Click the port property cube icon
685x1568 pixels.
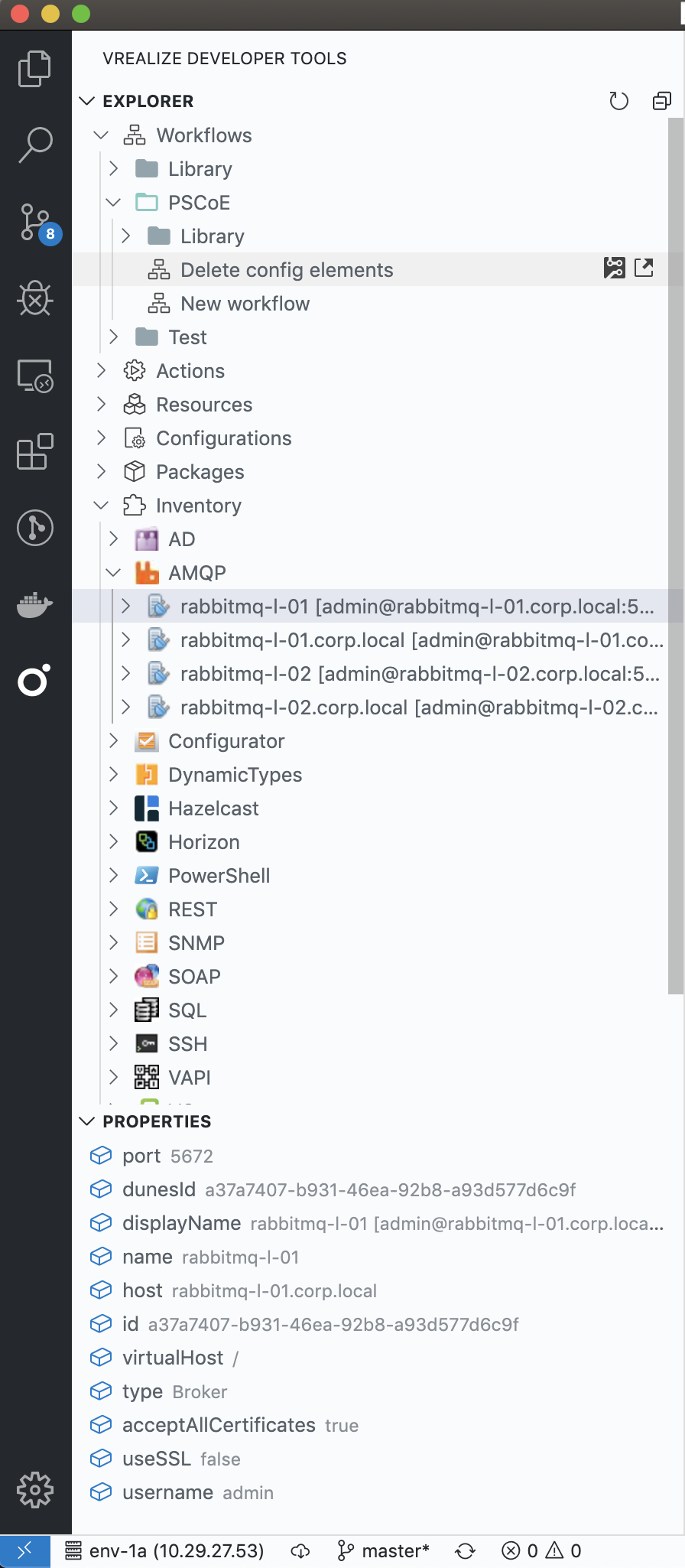101,1156
